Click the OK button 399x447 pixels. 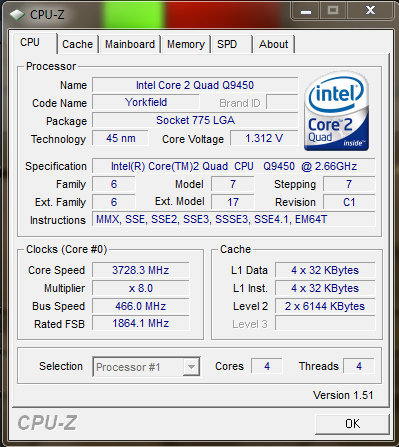[x=352, y=424]
